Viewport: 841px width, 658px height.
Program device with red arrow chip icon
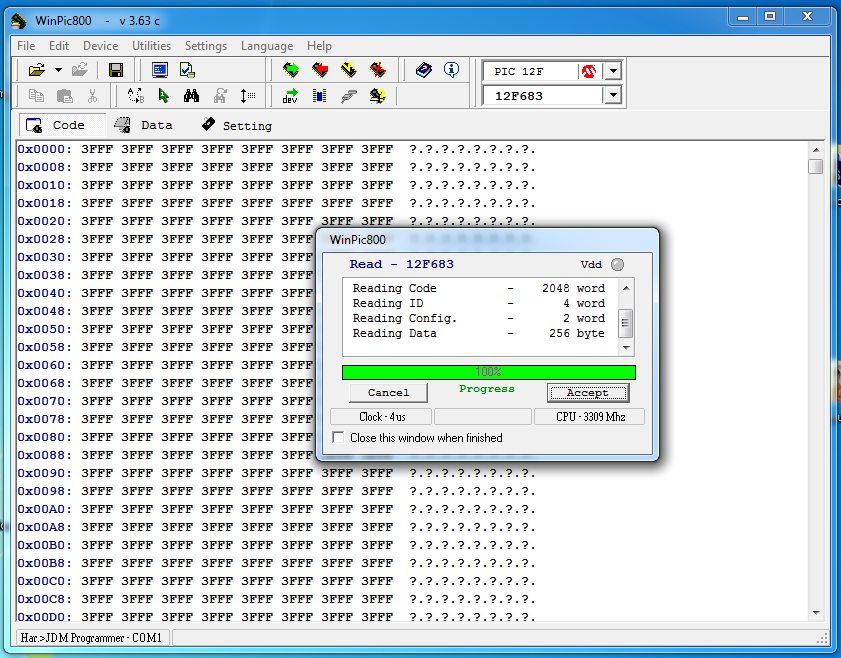(320, 70)
